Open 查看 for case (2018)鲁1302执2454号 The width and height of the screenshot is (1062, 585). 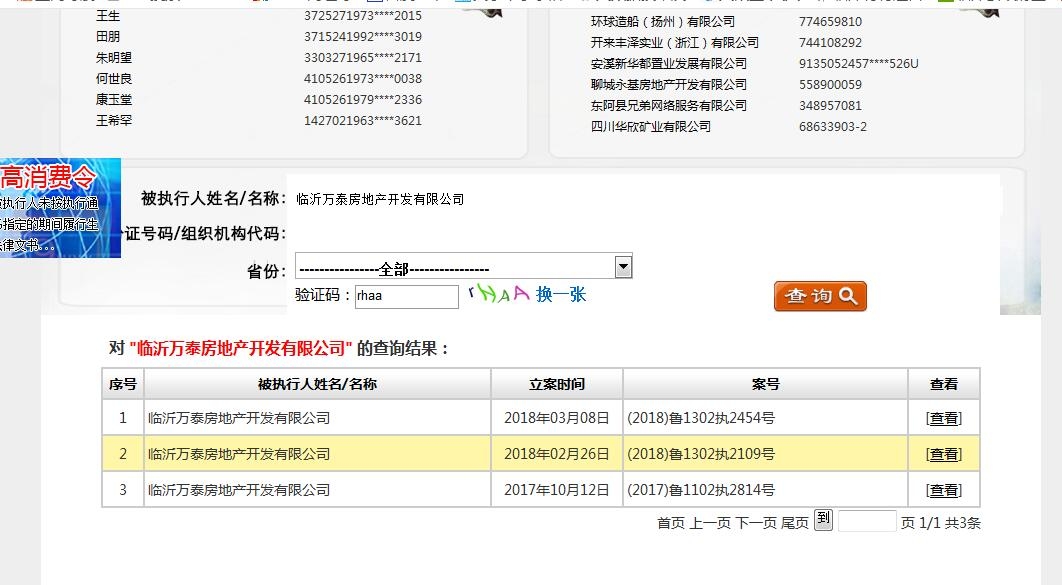943,418
